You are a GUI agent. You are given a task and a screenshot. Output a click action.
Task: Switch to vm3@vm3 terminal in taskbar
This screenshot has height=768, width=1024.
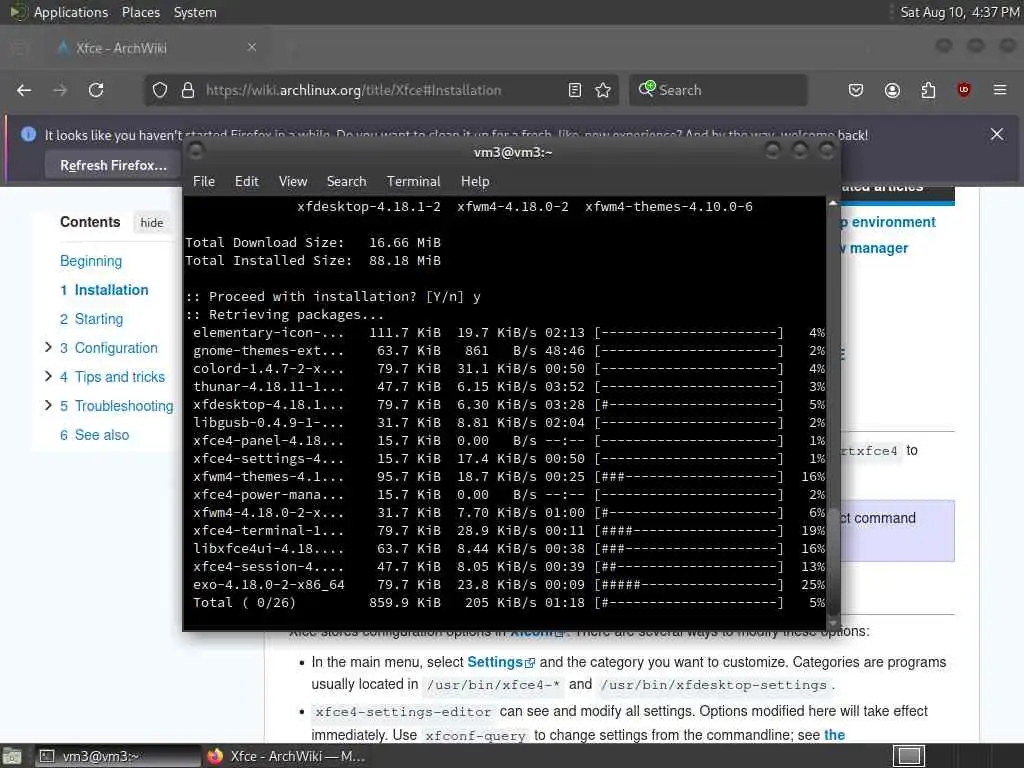pos(118,756)
